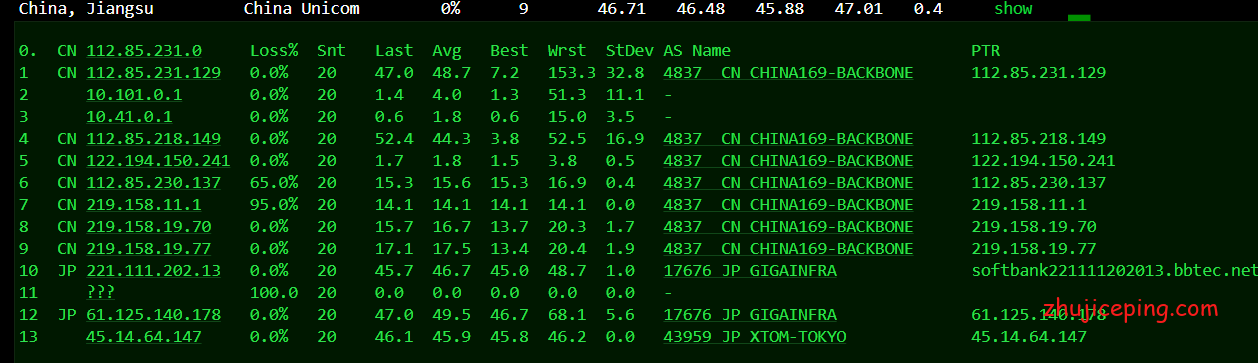Select the 10.41.0.1 hop address

(x=129, y=116)
